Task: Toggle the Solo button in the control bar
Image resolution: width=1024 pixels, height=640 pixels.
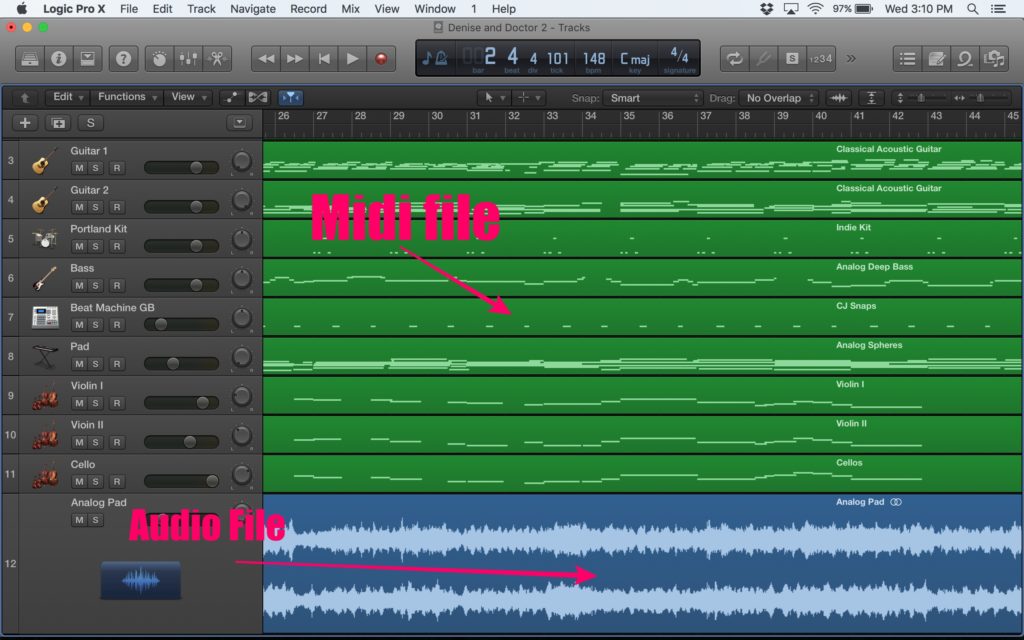Action: click(x=792, y=59)
